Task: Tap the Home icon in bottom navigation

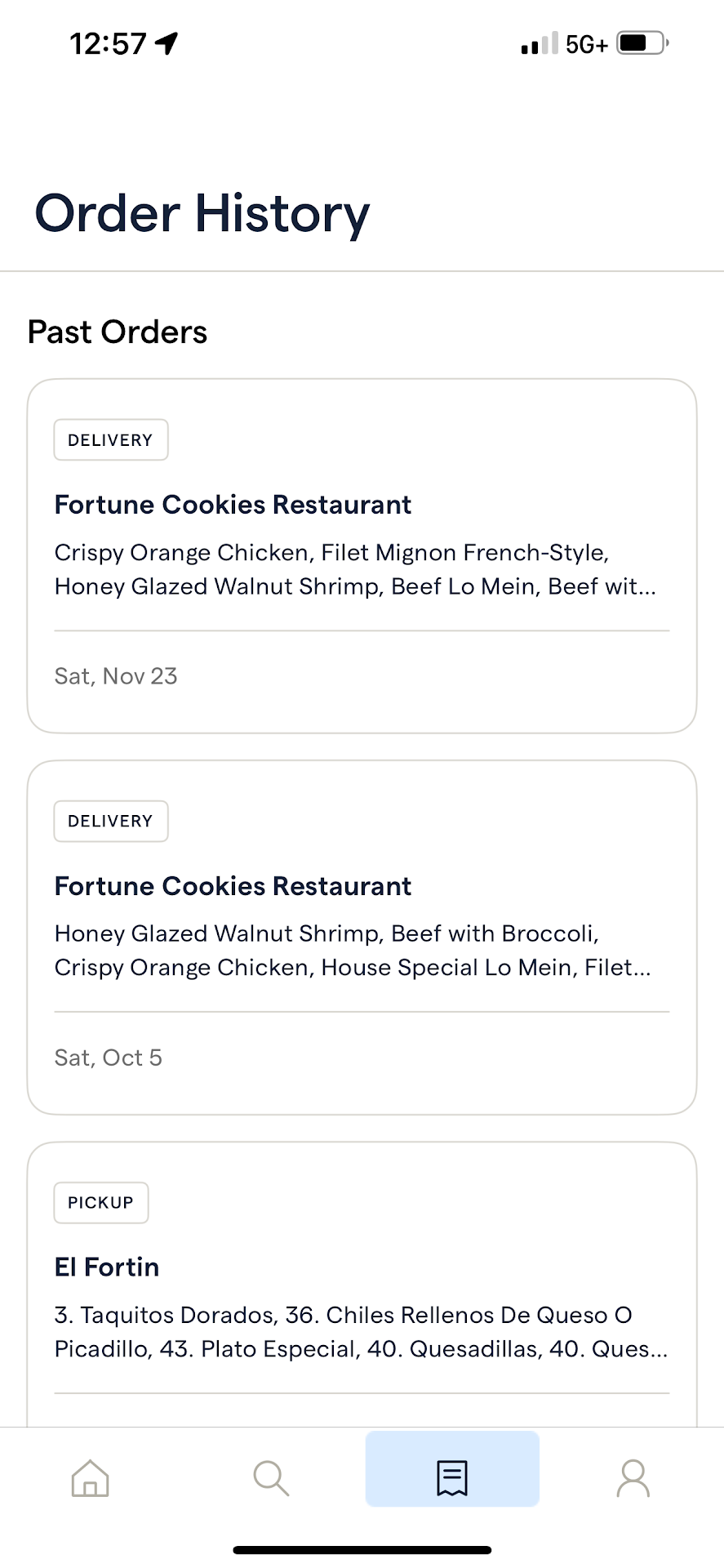Action: (x=91, y=1477)
